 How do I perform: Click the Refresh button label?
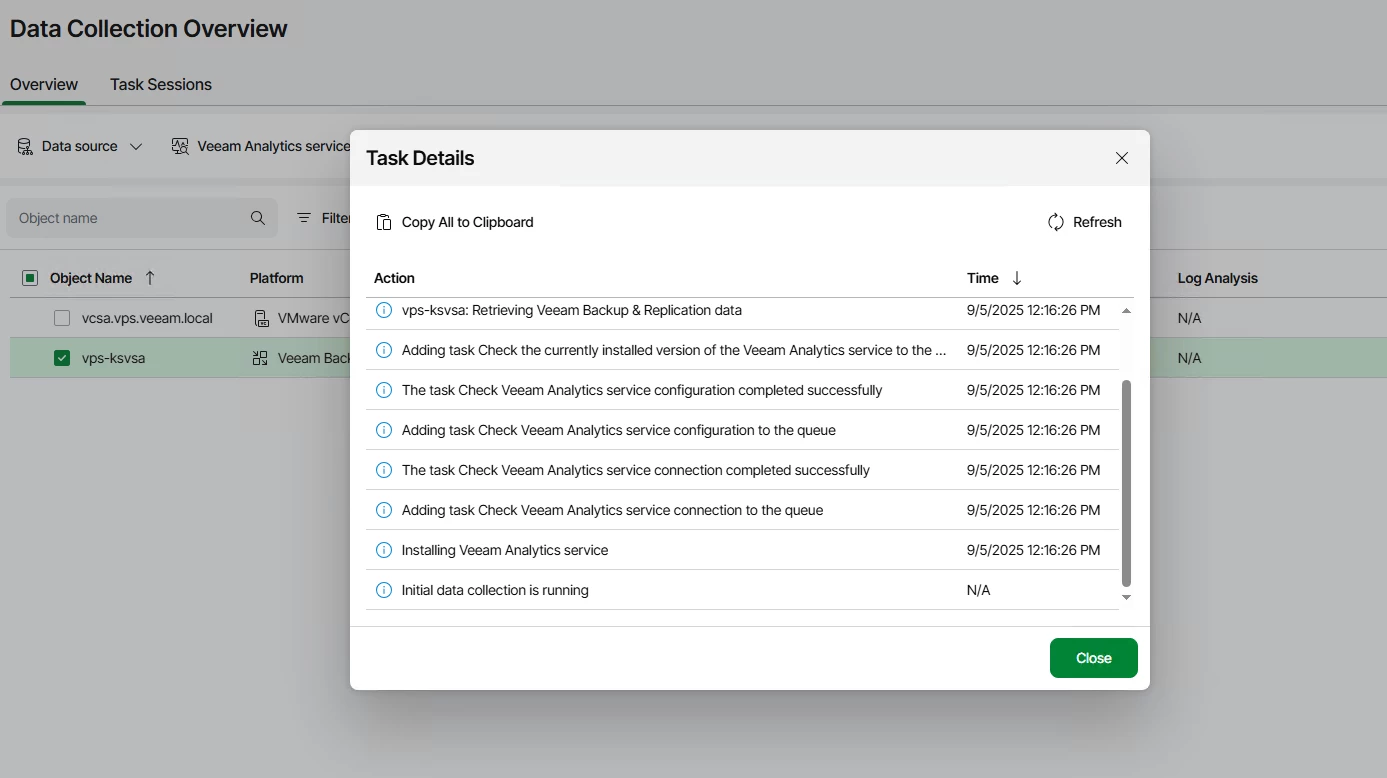tap(1097, 222)
